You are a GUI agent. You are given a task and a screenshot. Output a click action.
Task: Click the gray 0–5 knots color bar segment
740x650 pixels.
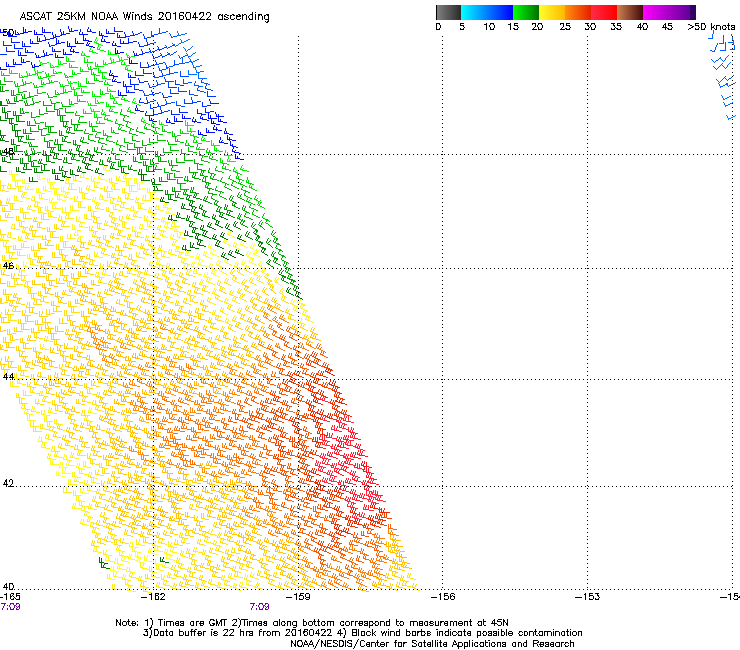448,12
